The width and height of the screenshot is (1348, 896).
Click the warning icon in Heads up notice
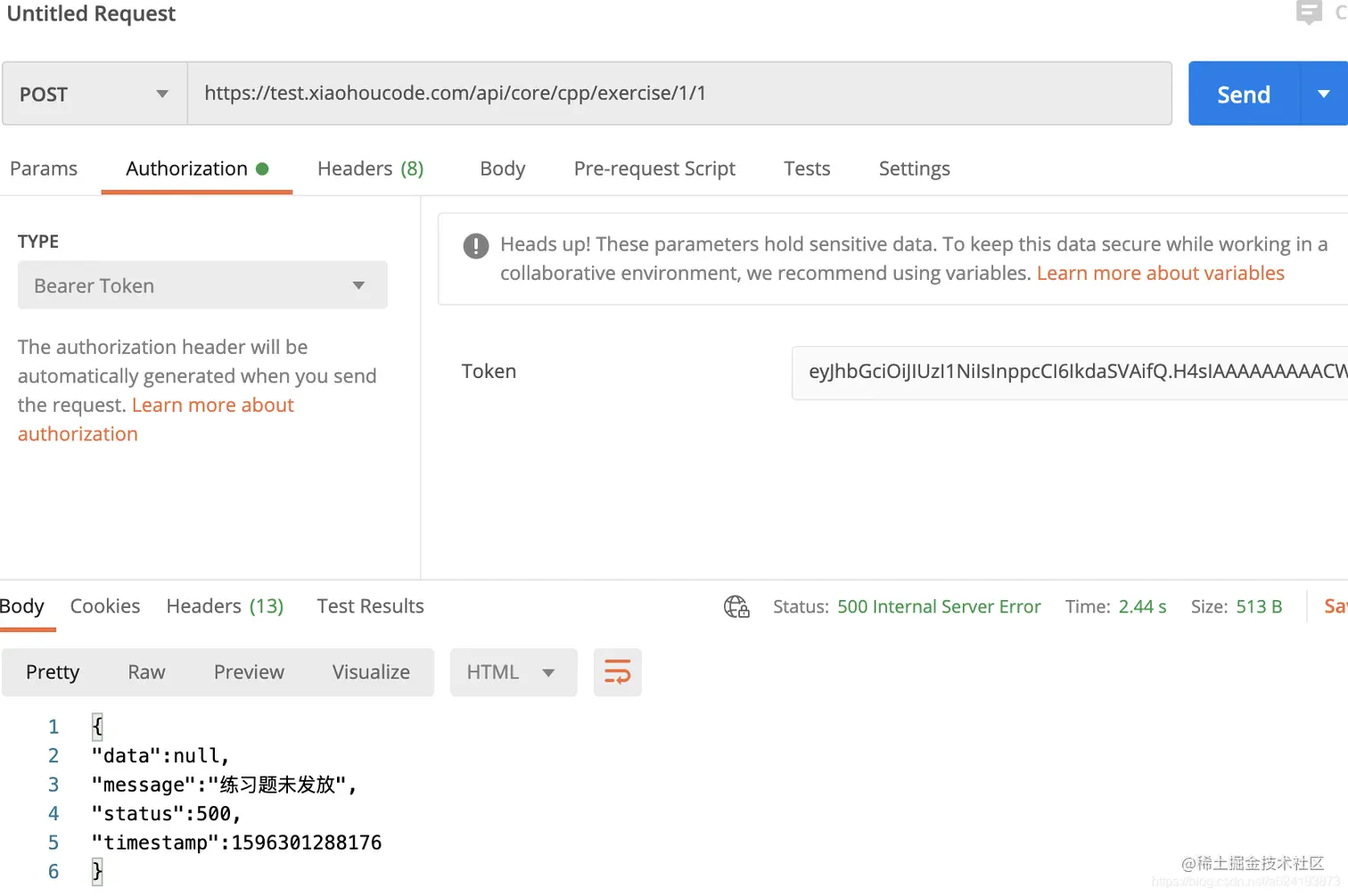(476, 245)
